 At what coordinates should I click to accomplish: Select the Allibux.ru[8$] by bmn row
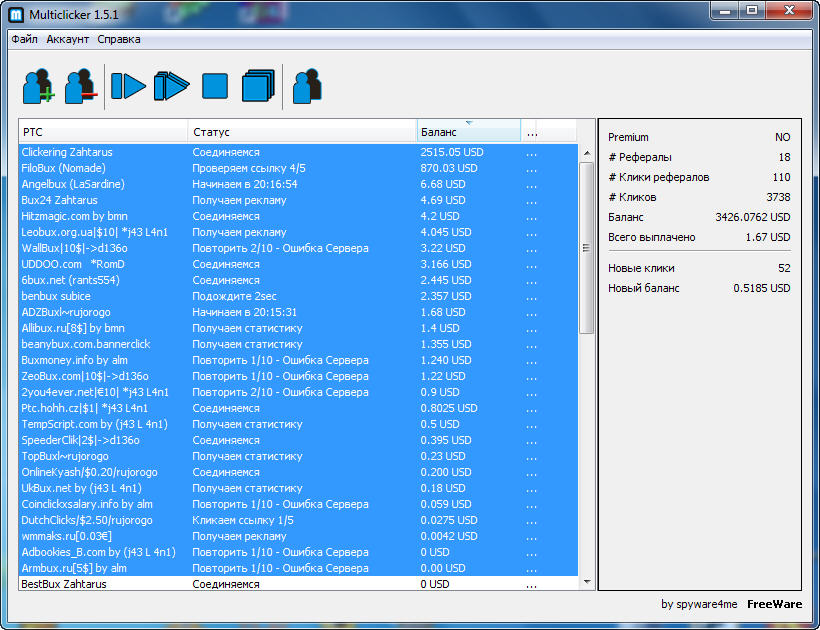click(x=299, y=328)
